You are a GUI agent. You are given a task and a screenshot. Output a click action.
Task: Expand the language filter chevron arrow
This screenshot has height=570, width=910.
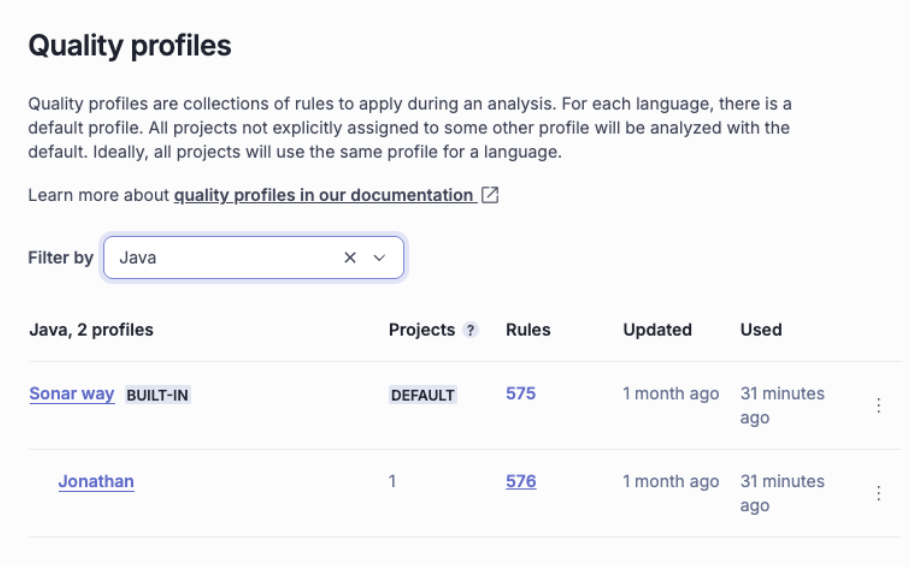coord(379,258)
